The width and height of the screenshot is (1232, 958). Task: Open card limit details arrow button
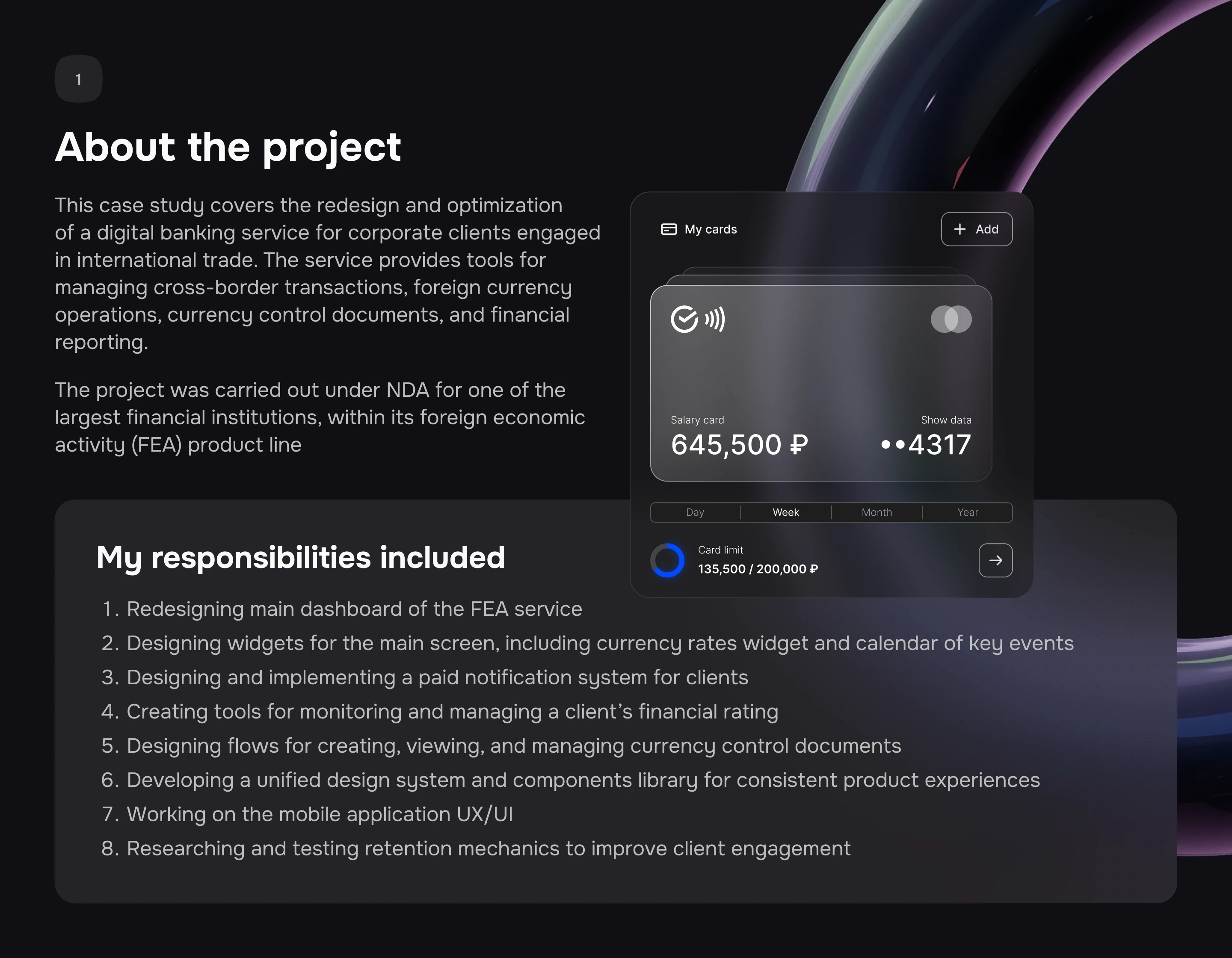coord(995,560)
